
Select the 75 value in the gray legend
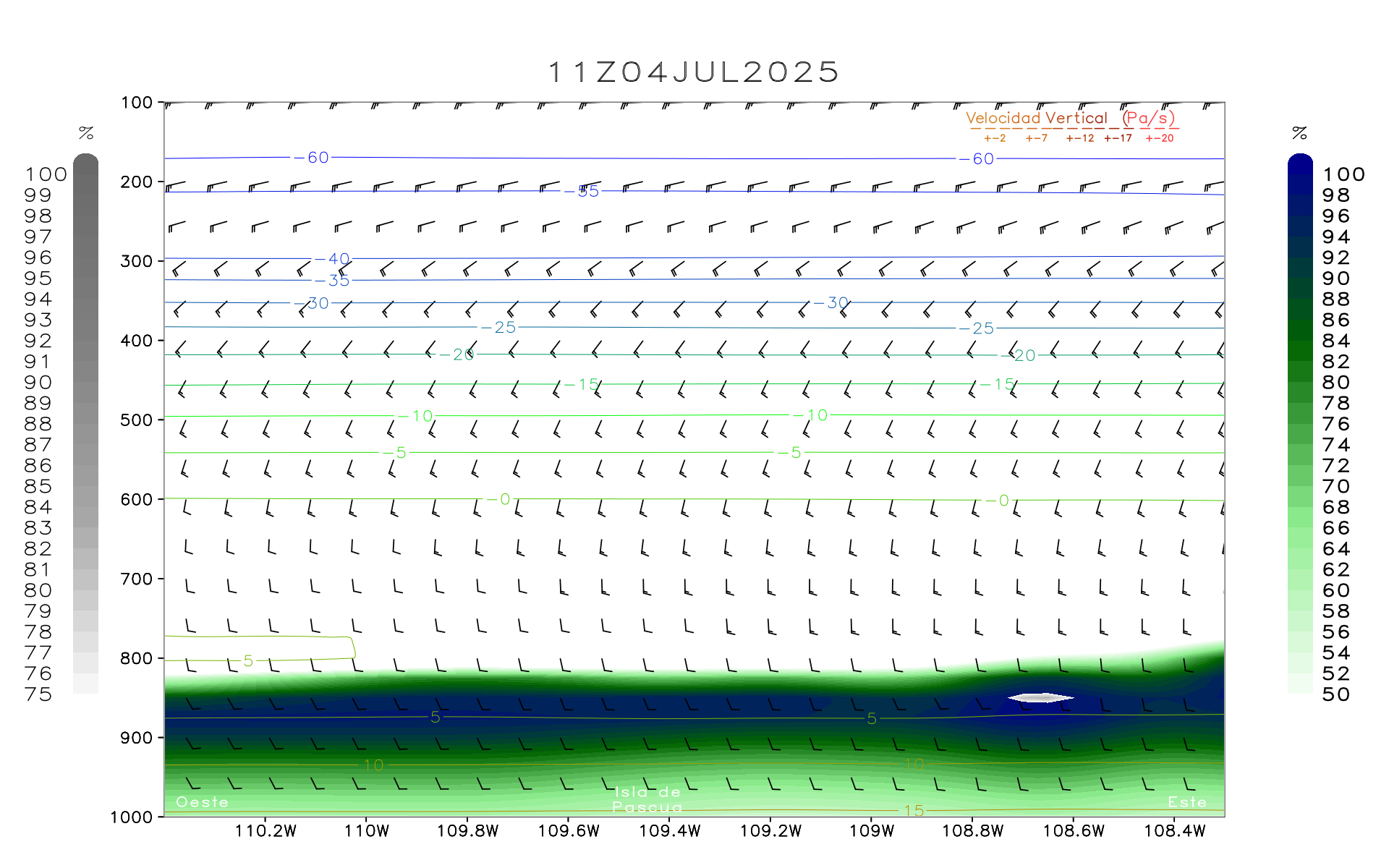click(38, 694)
